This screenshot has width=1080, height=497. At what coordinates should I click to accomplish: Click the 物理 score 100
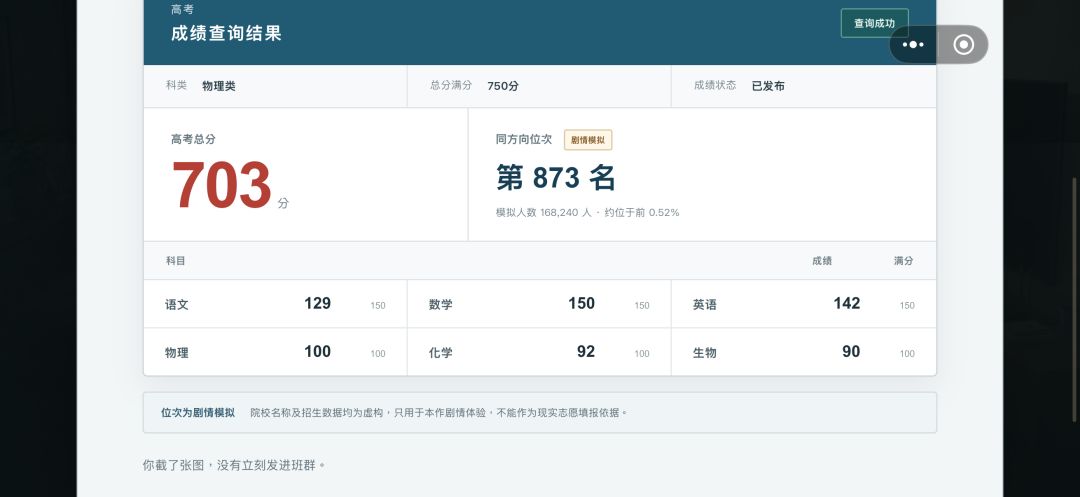pyautogui.click(x=318, y=352)
